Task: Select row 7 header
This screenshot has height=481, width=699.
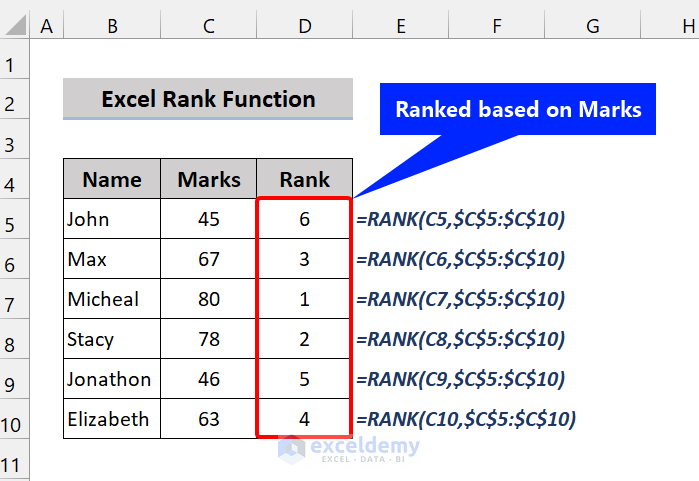Action: (14, 299)
